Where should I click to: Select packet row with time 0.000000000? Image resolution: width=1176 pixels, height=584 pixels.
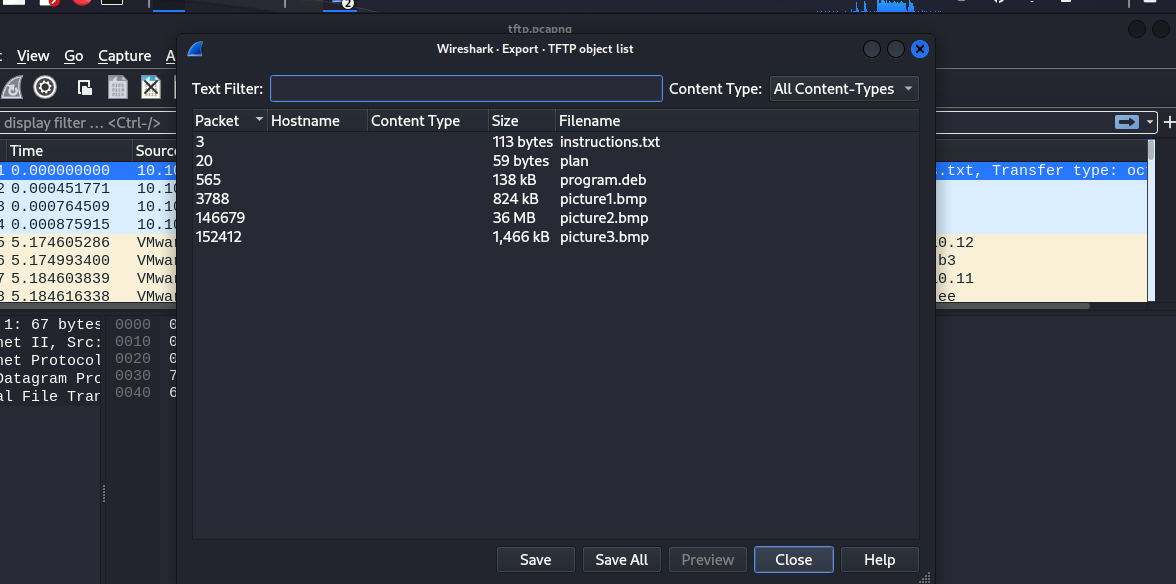(88, 171)
